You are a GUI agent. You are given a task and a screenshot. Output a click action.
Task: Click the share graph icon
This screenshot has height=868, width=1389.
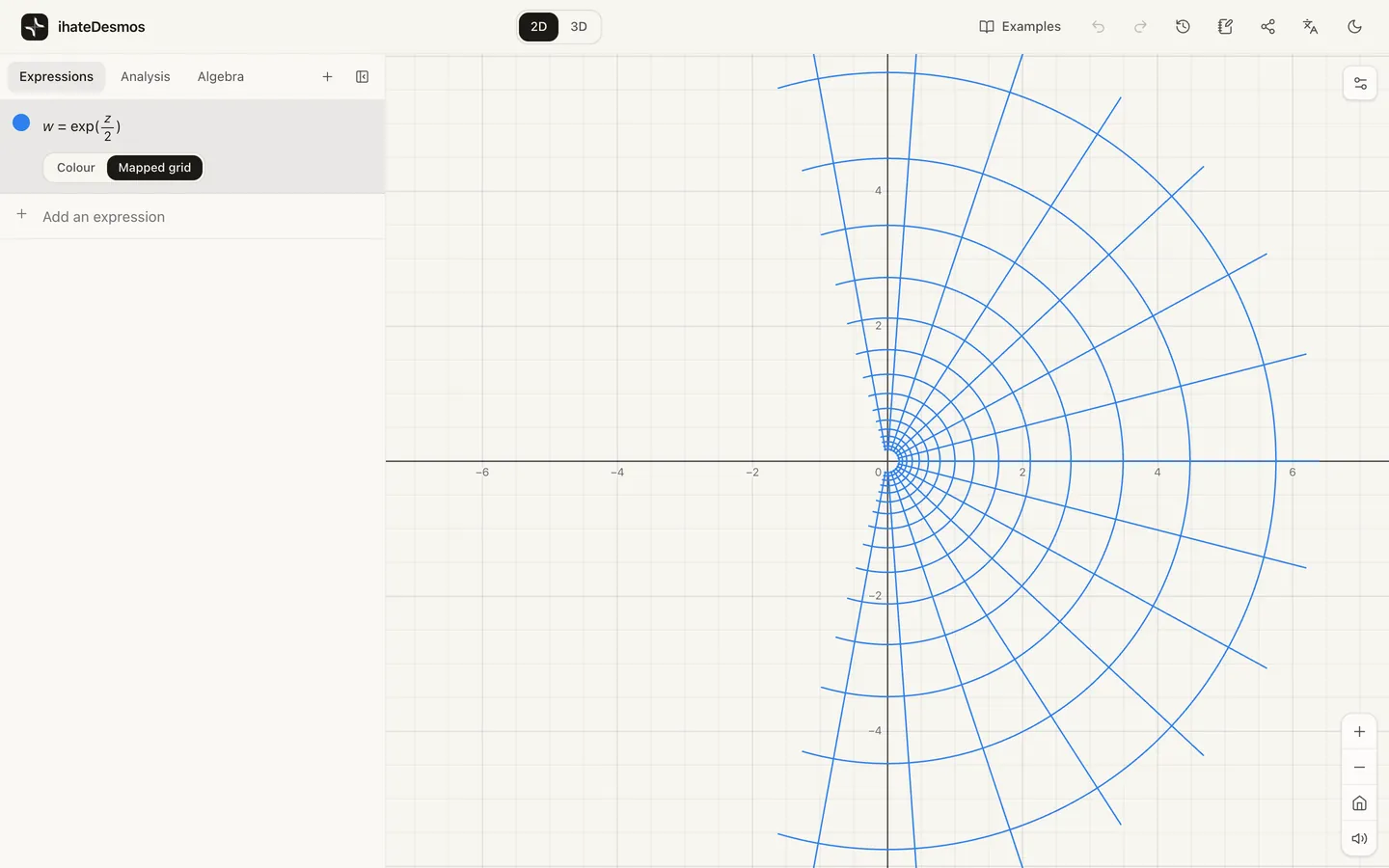click(1267, 27)
